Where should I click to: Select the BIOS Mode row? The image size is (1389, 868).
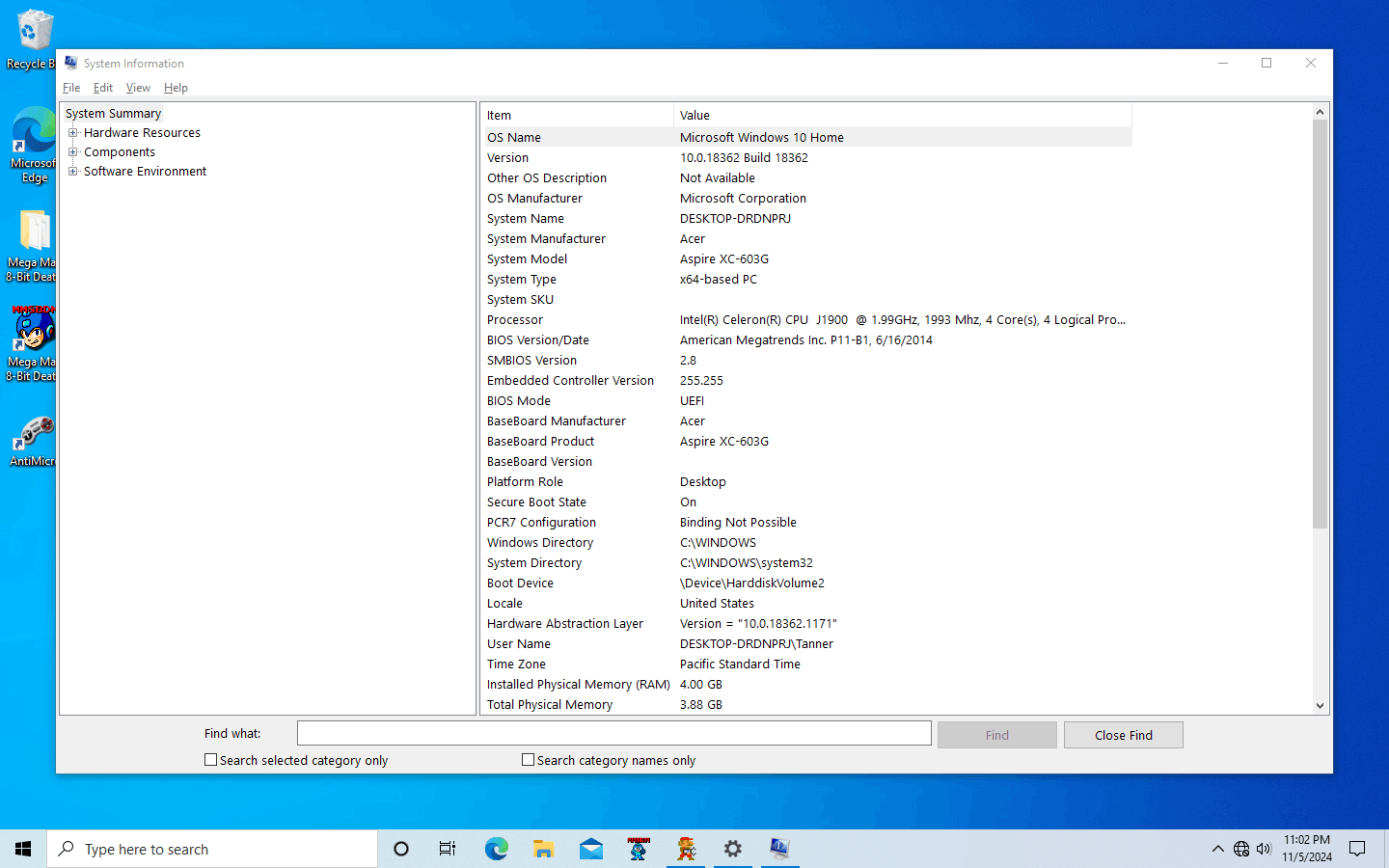pyautogui.click(x=806, y=400)
